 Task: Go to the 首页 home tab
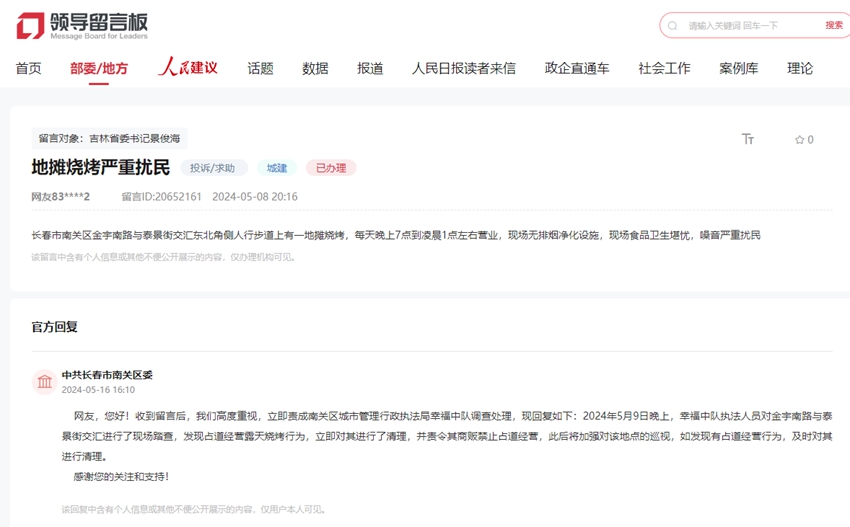click(x=29, y=68)
